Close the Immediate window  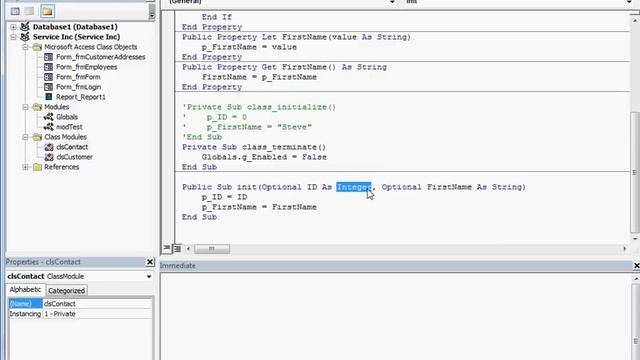636,266
